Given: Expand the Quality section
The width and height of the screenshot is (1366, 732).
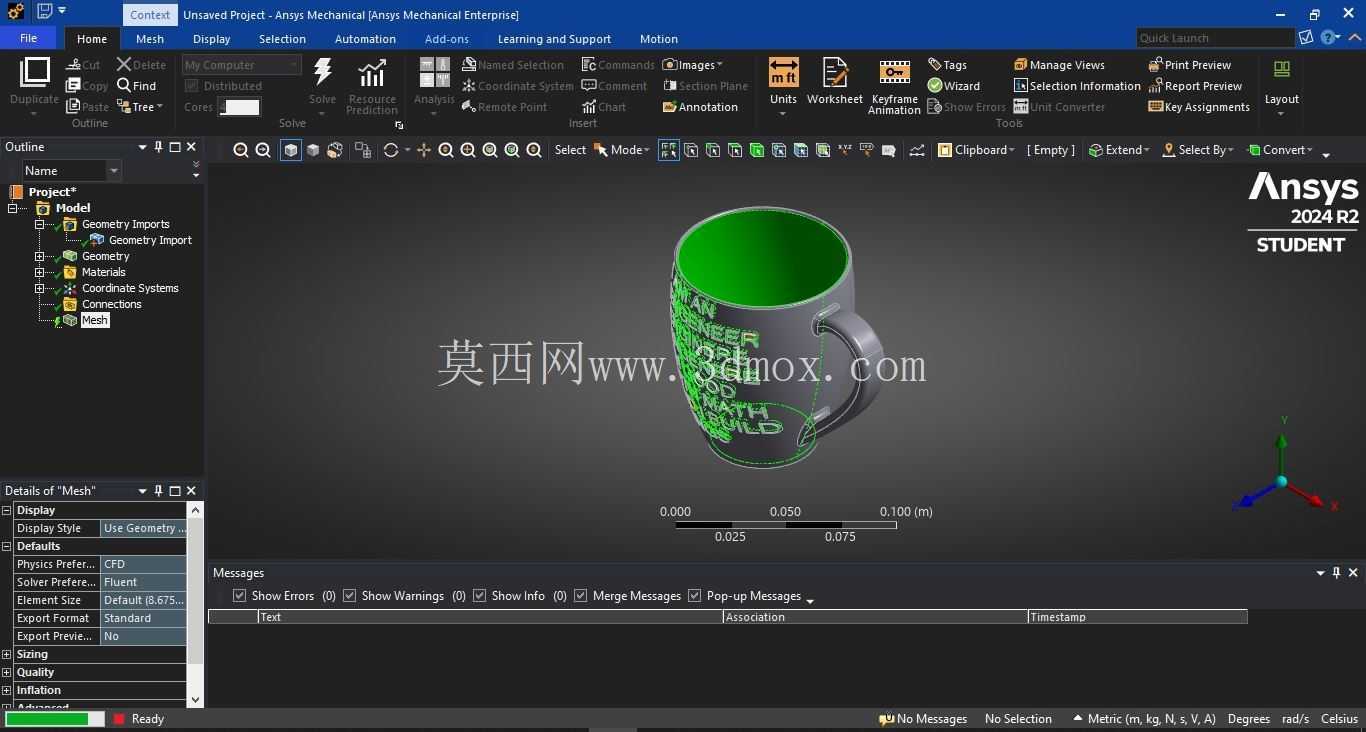Looking at the screenshot, I should [7, 672].
